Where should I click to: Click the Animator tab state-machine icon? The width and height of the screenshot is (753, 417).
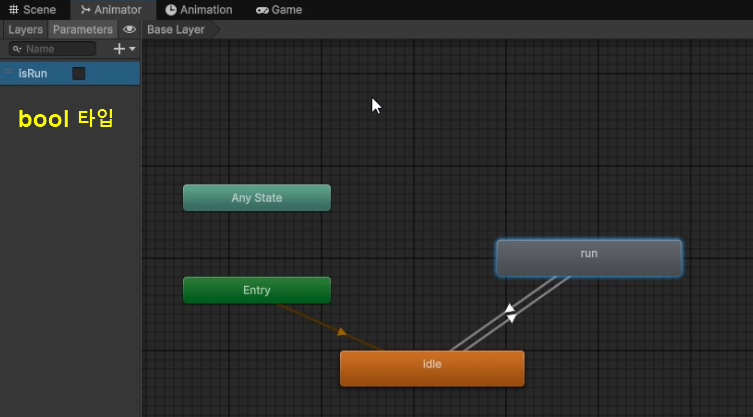click(x=85, y=10)
